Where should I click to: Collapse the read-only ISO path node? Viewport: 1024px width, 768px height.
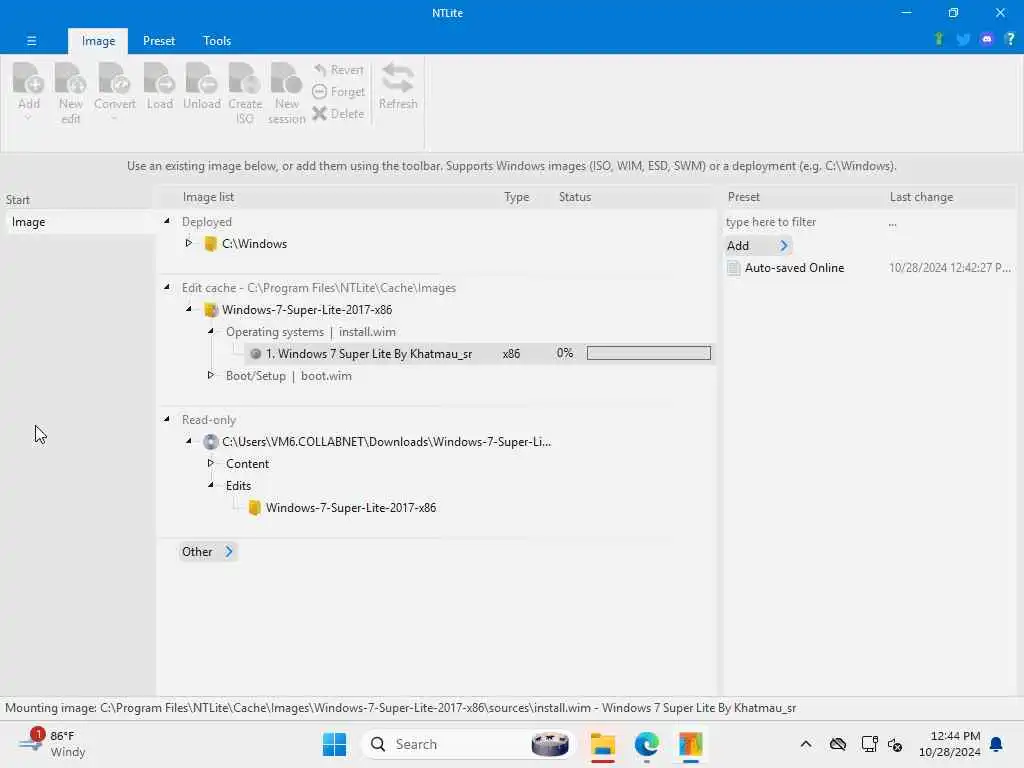189,441
